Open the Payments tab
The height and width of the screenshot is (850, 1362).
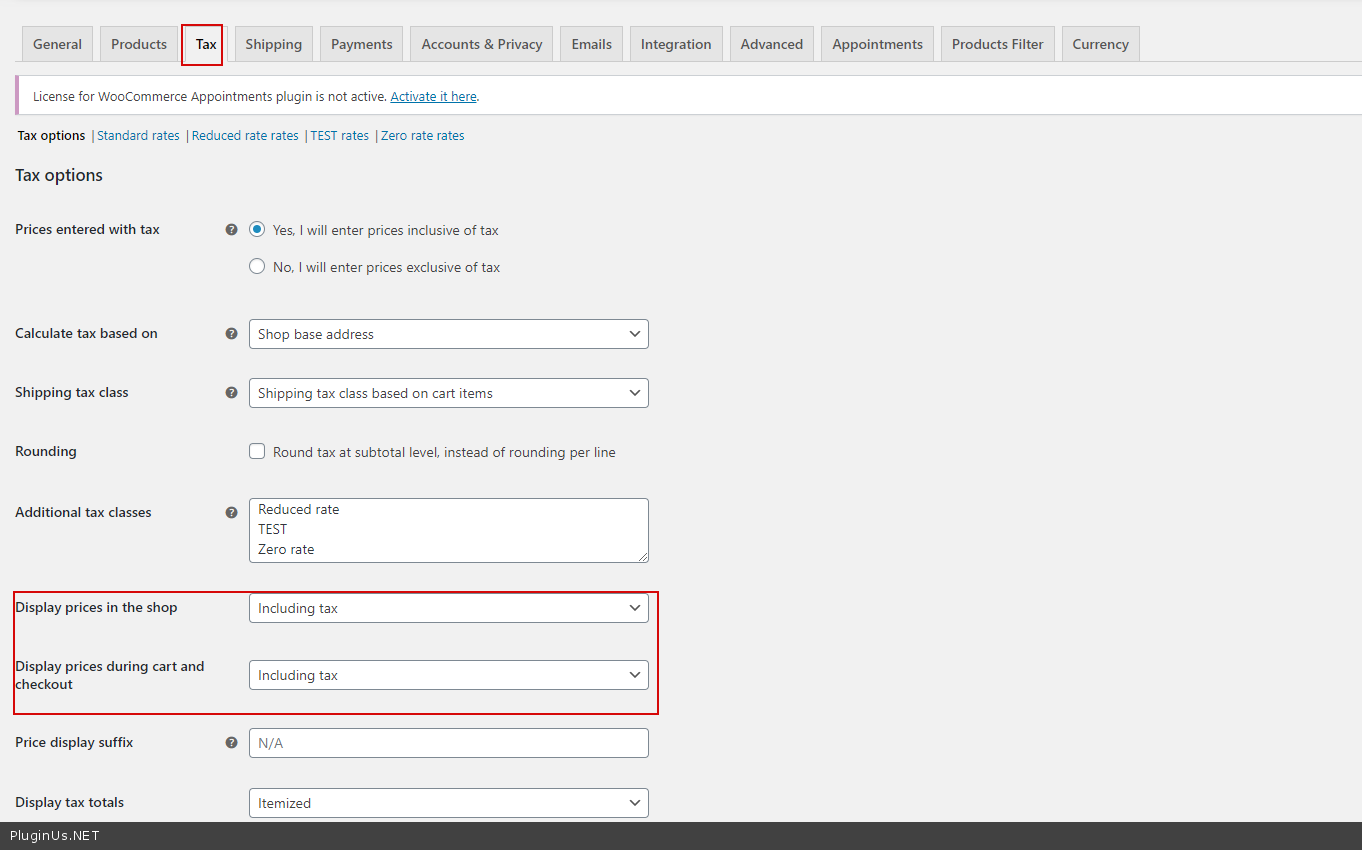pos(361,44)
